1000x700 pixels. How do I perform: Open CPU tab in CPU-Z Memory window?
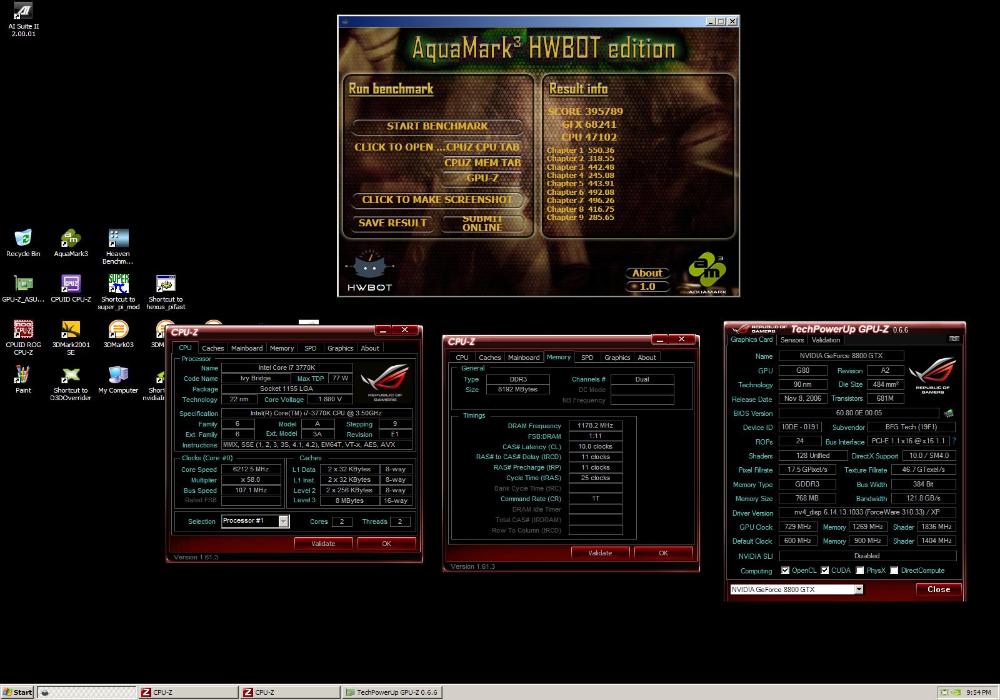[x=462, y=358]
